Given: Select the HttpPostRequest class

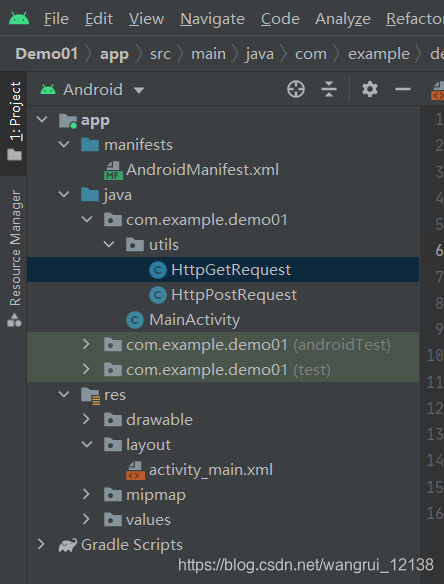Looking at the screenshot, I should (234, 295).
